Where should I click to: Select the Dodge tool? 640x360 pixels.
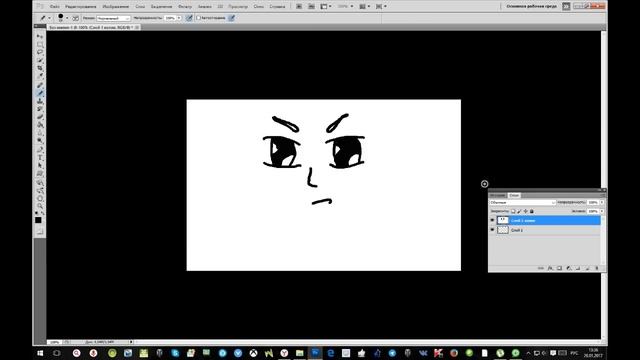pyautogui.click(x=40, y=140)
